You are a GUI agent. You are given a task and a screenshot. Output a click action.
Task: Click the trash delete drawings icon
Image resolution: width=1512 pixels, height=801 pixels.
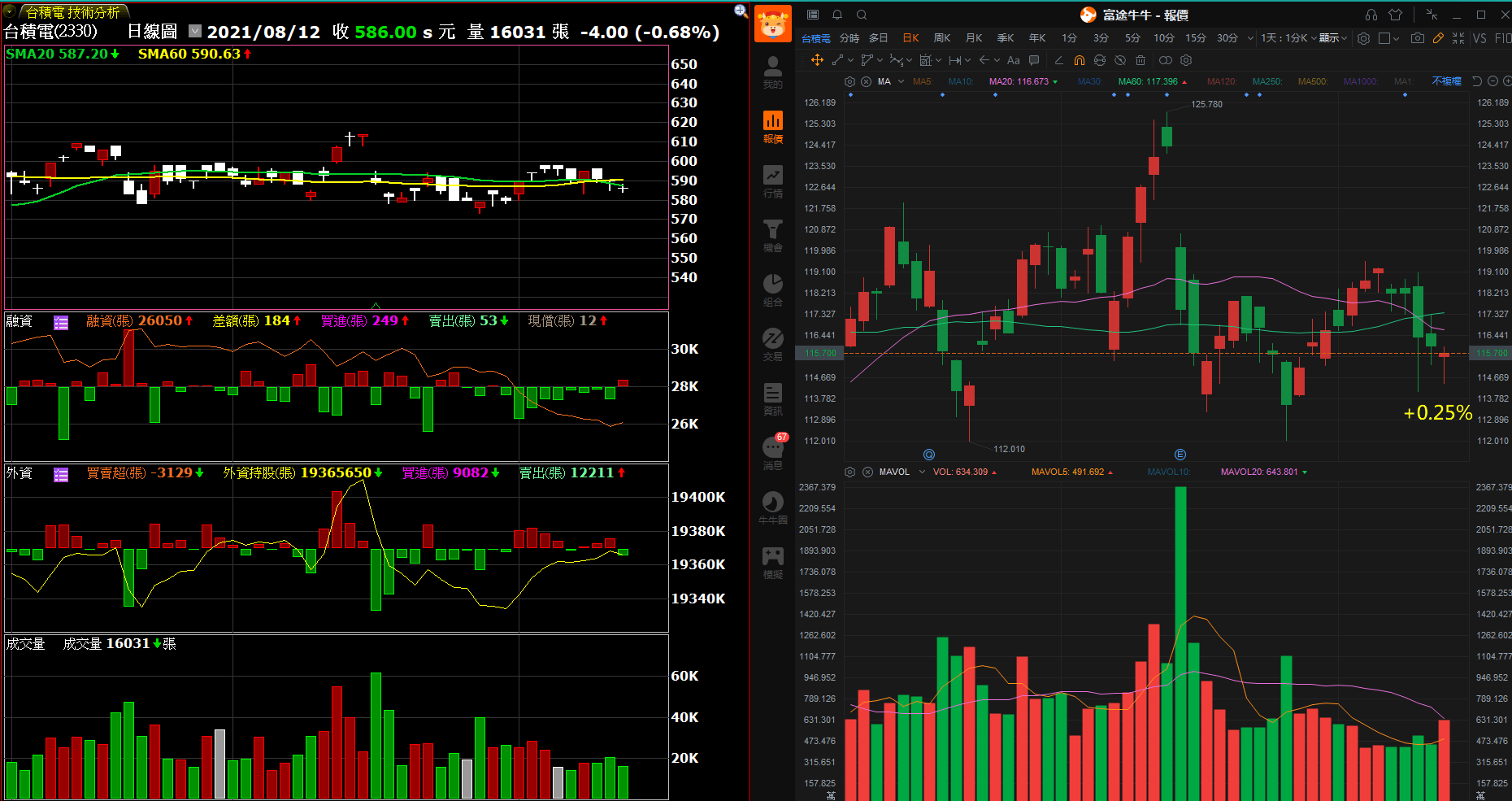(x=1141, y=60)
